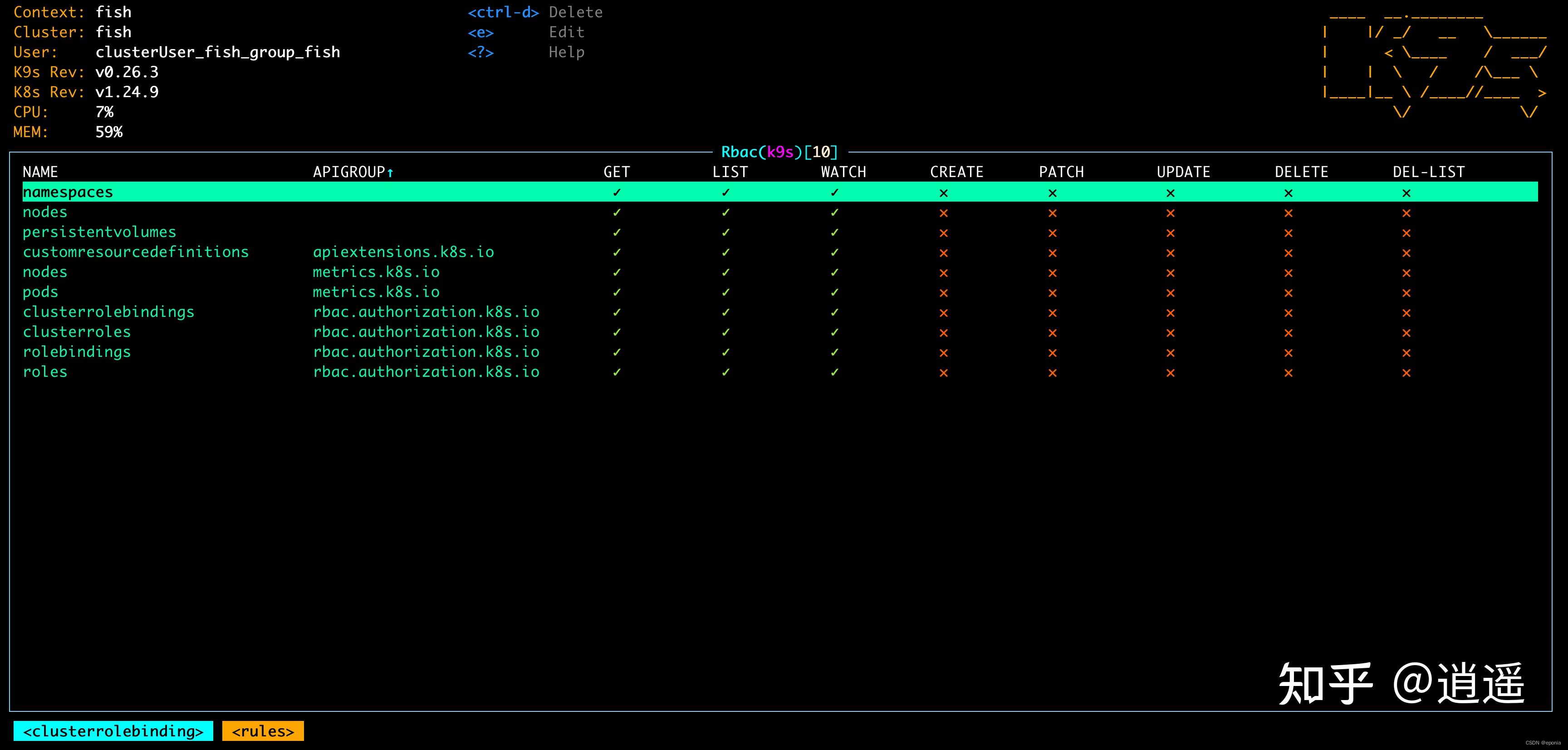Select the rules breadcrumb
This screenshot has height=750, width=1568.
point(263,731)
